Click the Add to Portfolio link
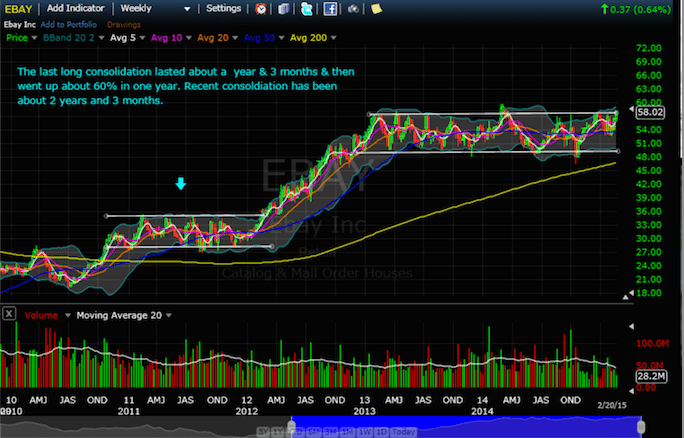684x438 pixels. click(68, 22)
